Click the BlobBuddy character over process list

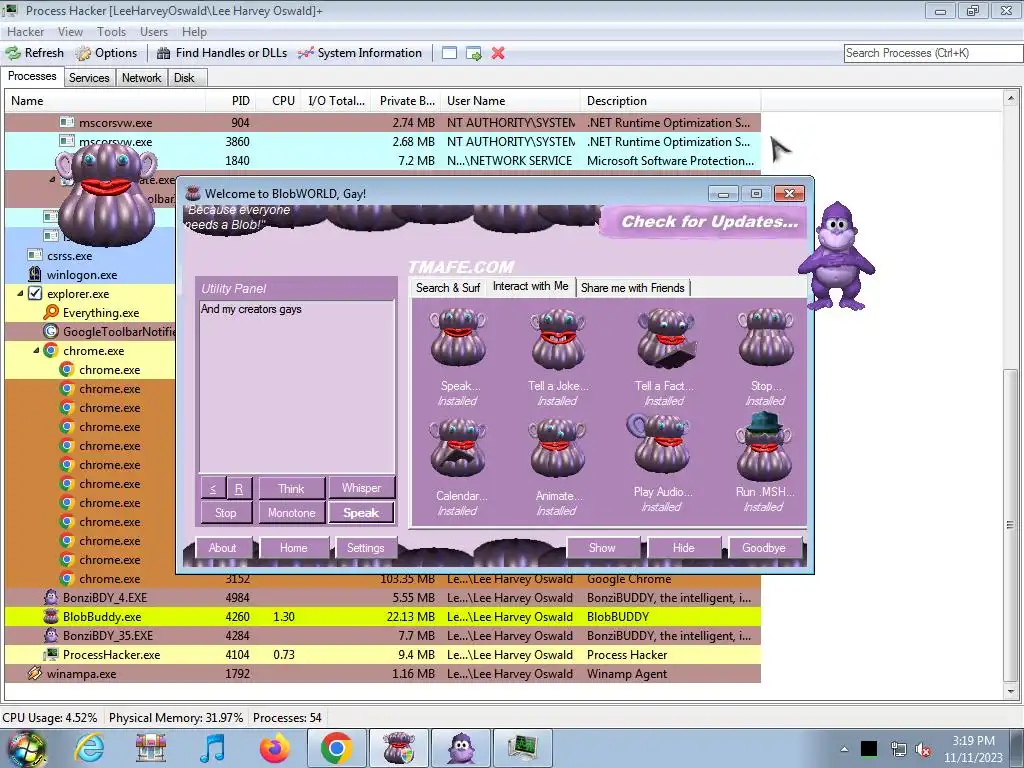[106, 193]
